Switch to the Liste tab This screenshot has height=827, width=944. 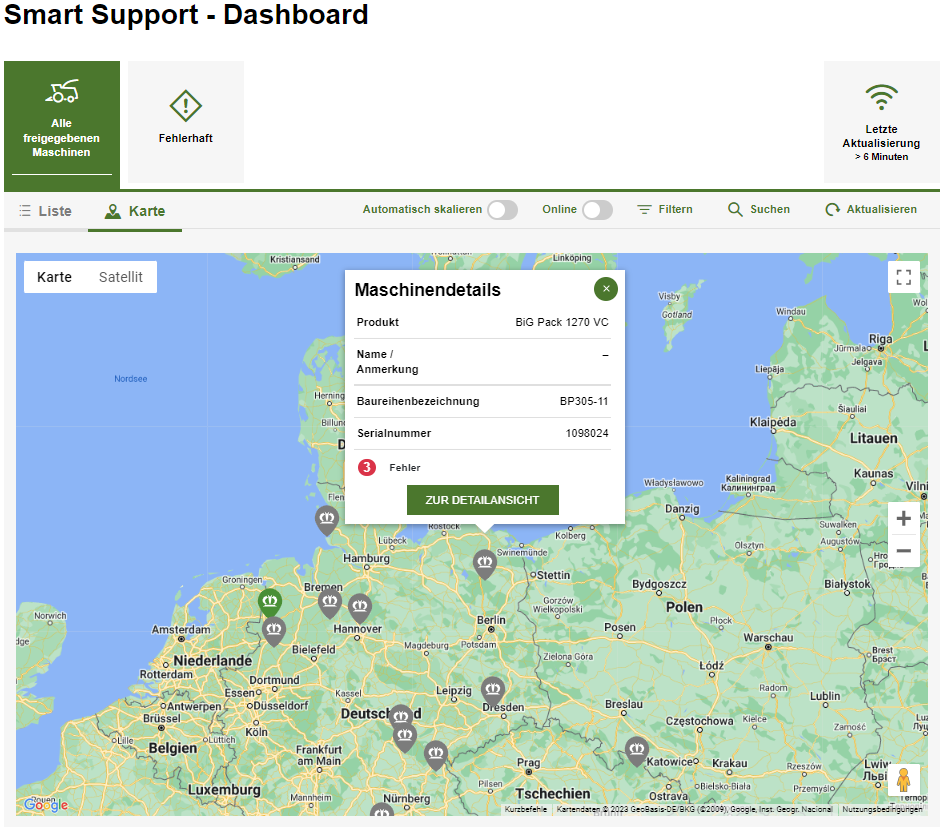click(x=45, y=211)
